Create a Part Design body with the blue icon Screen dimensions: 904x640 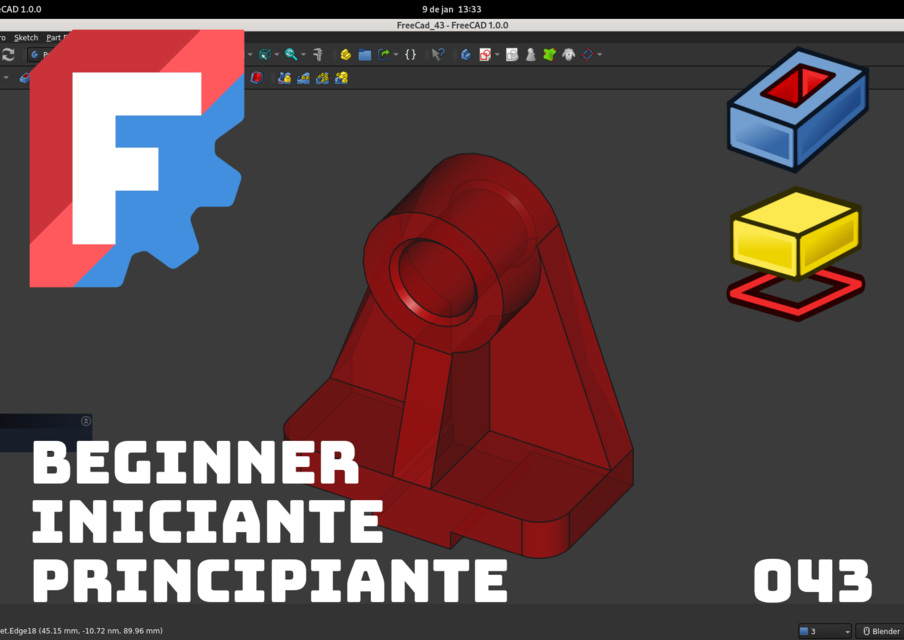(466, 53)
